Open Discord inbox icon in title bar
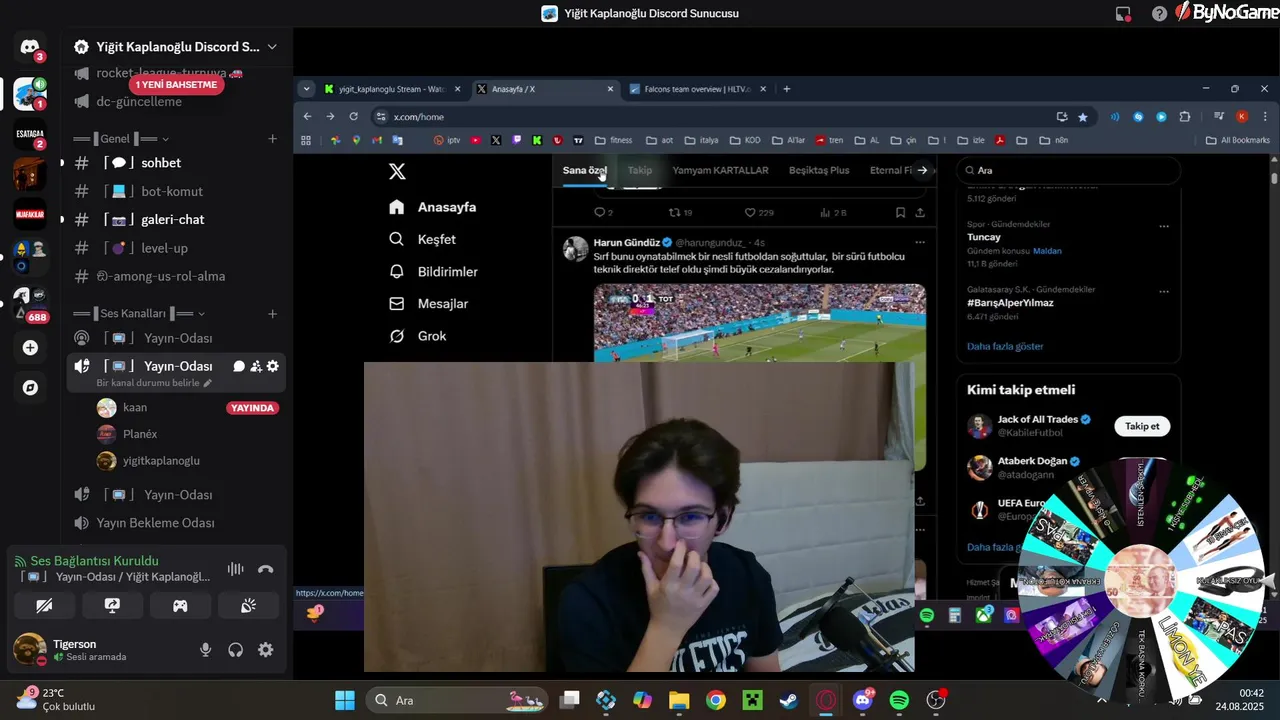1280x720 pixels. (1123, 14)
